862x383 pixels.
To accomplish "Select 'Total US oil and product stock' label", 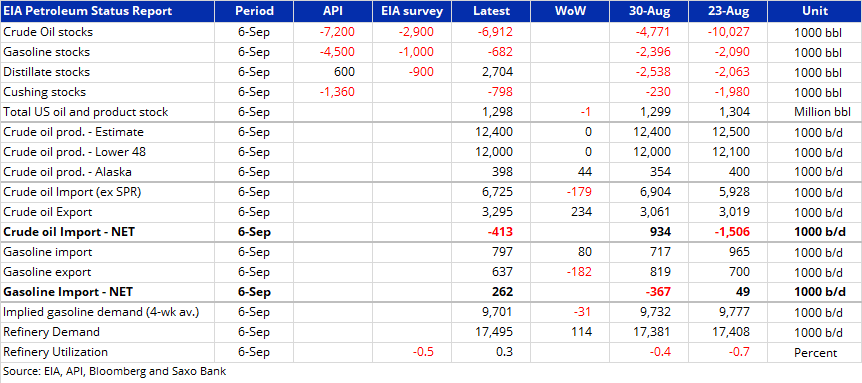I will (x=86, y=112).
